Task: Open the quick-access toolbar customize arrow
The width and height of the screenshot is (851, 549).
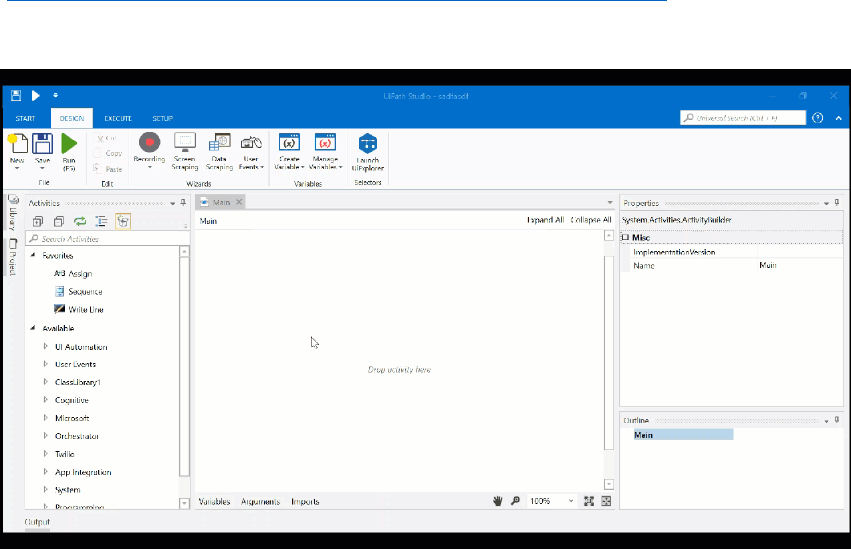Action: (55, 95)
